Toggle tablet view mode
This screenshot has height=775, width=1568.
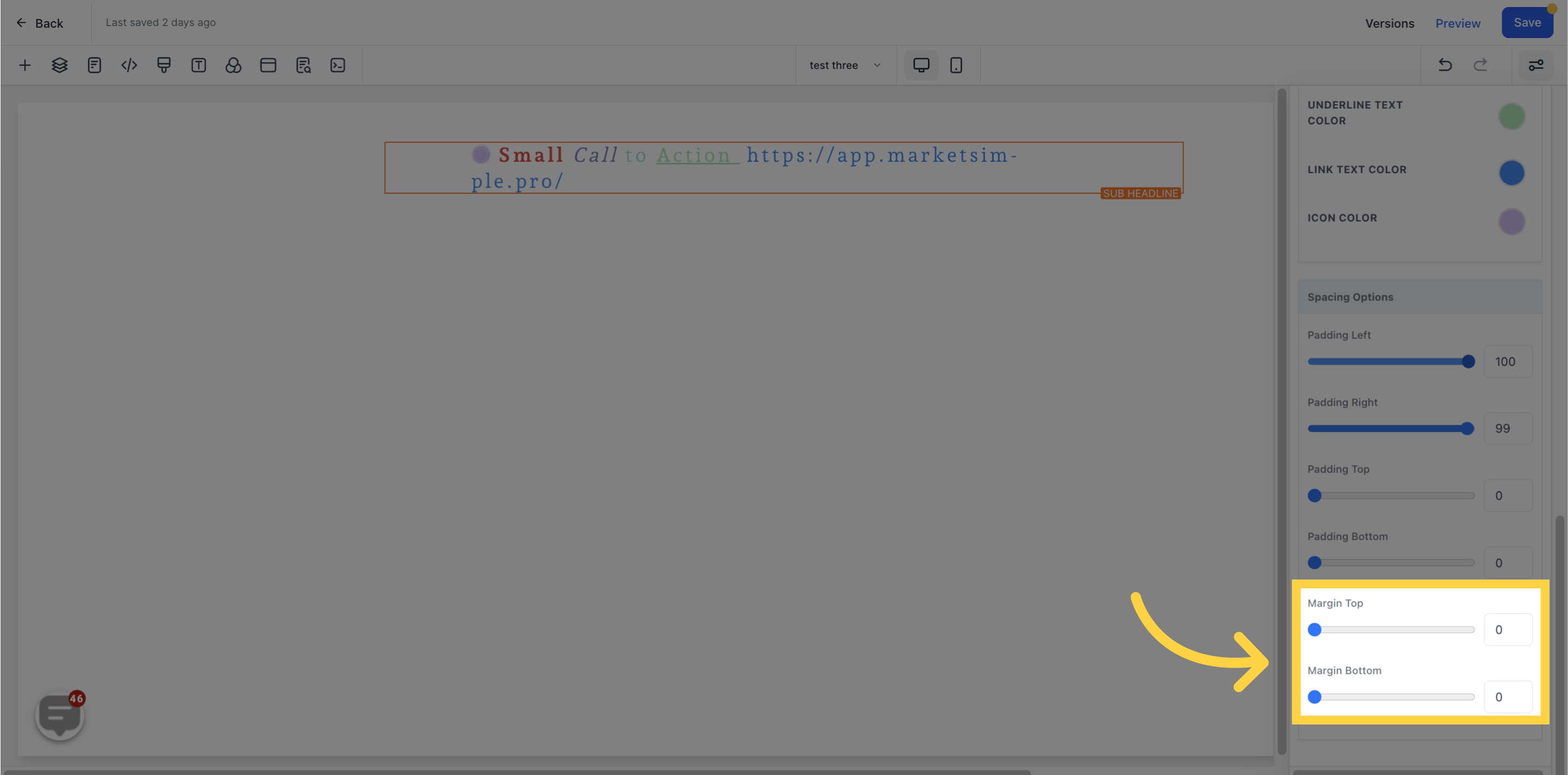click(956, 64)
